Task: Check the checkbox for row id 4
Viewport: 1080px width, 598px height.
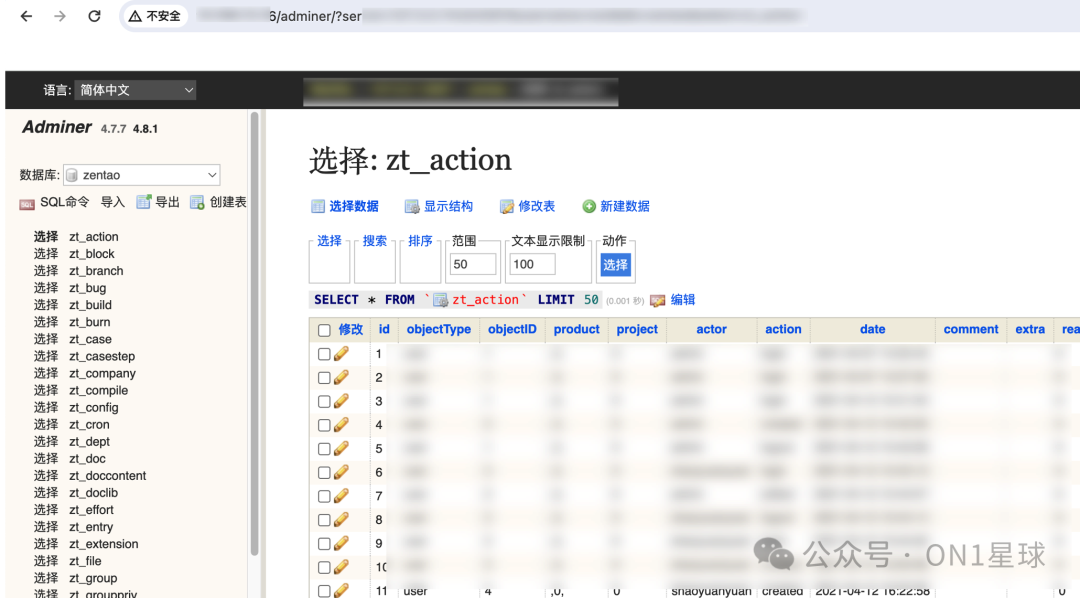Action: click(x=324, y=425)
